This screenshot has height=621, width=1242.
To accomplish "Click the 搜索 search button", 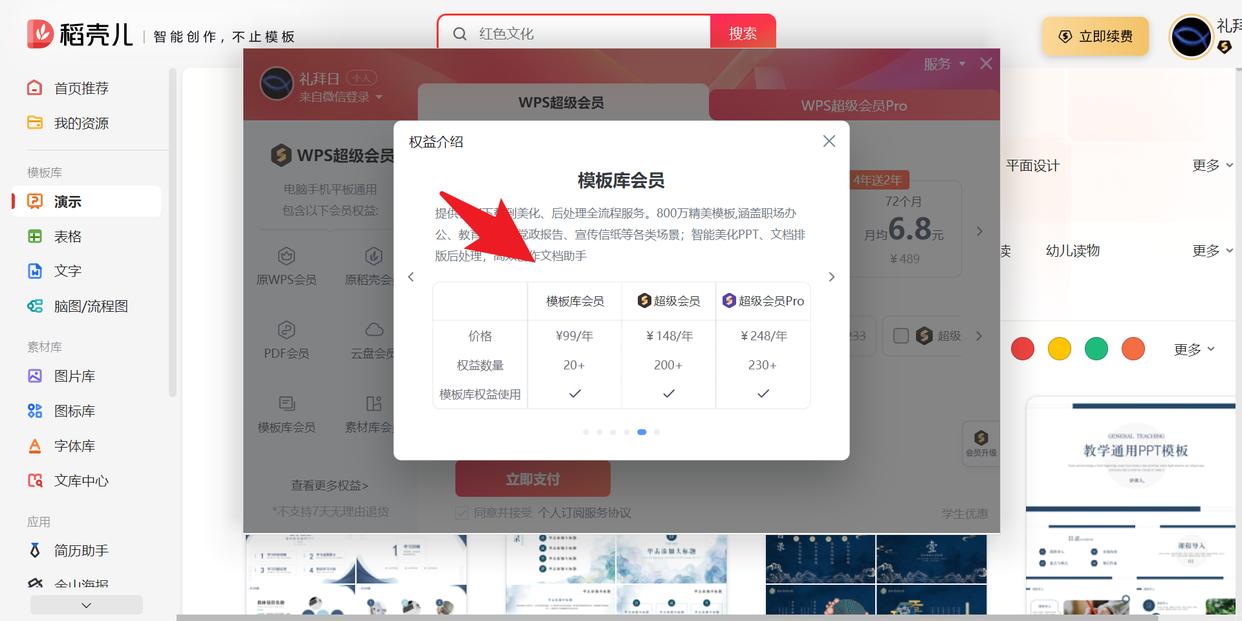I will (x=743, y=33).
